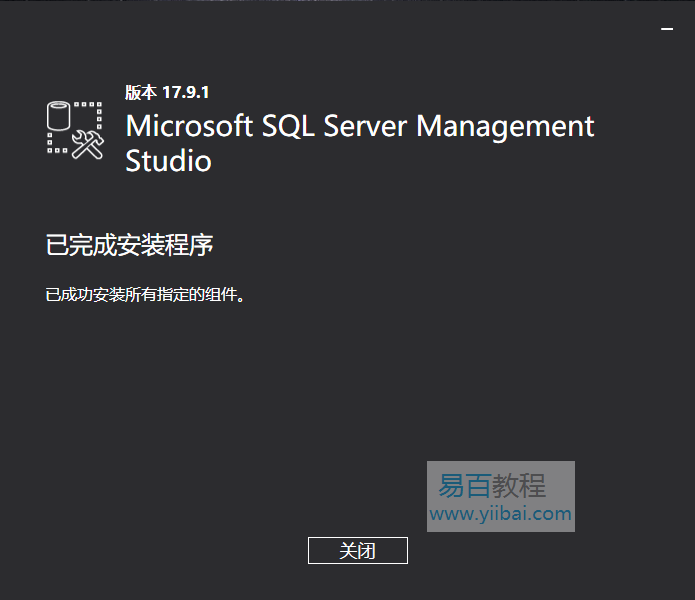Click the word Server in the title
The image size is (695, 600).
(x=368, y=127)
